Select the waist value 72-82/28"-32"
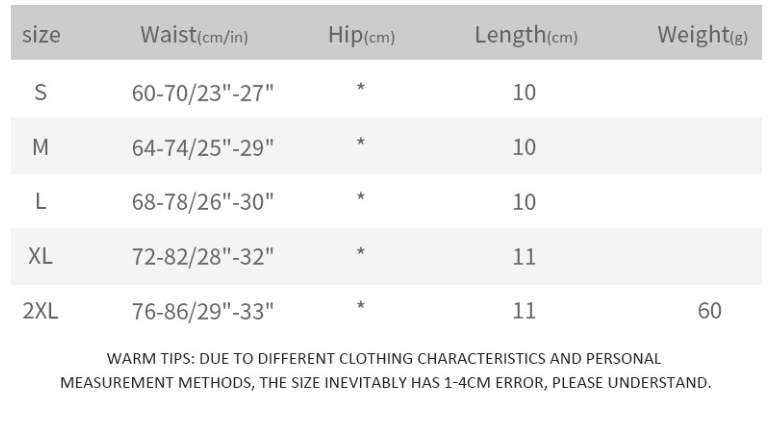This screenshot has height=426, width=770. [x=203, y=256]
